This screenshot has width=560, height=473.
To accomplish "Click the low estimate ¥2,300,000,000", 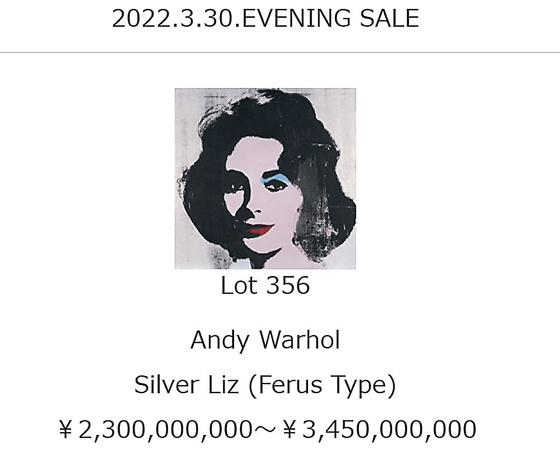I will 155,429.
